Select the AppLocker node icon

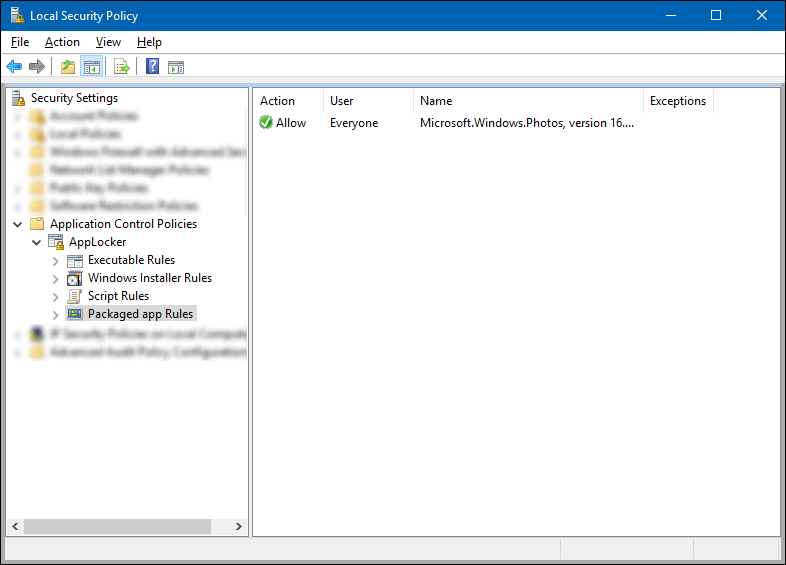tap(56, 242)
